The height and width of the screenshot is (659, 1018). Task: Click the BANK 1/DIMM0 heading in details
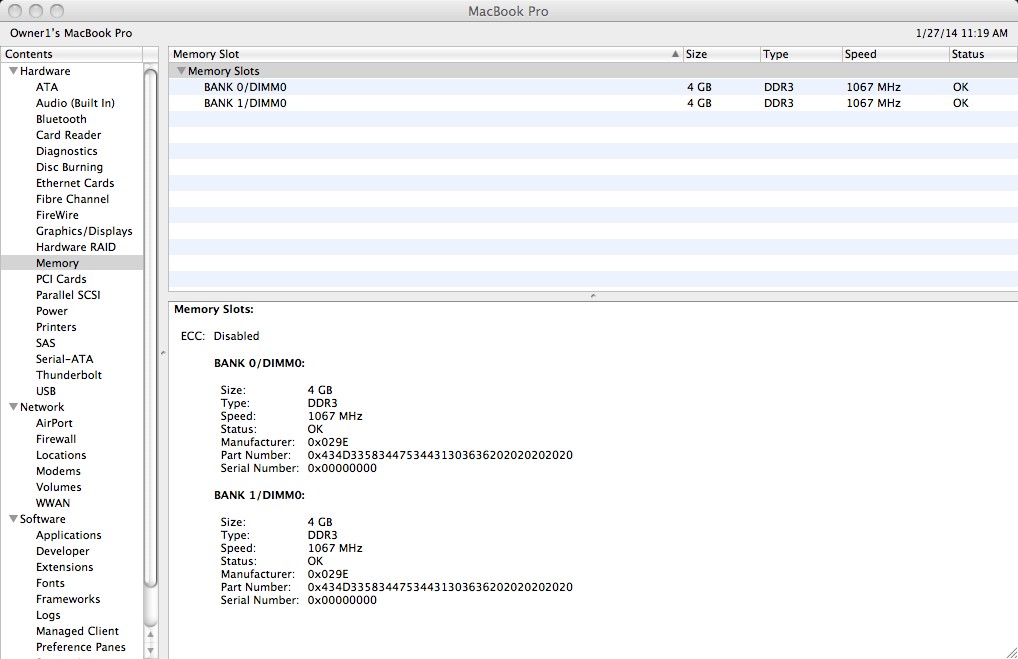pos(259,495)
